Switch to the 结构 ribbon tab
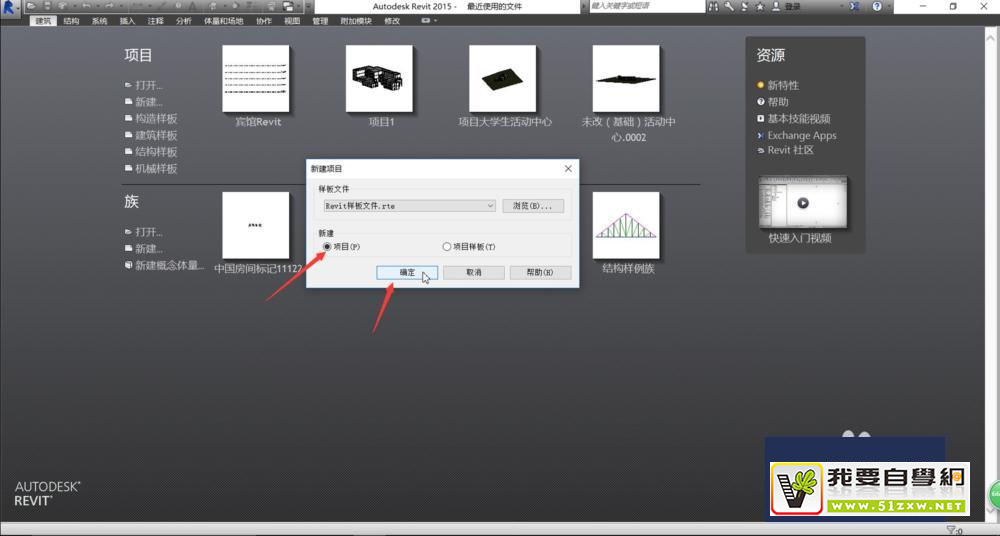The width and height of the screenshot is (1000, 536). point(71,20)
